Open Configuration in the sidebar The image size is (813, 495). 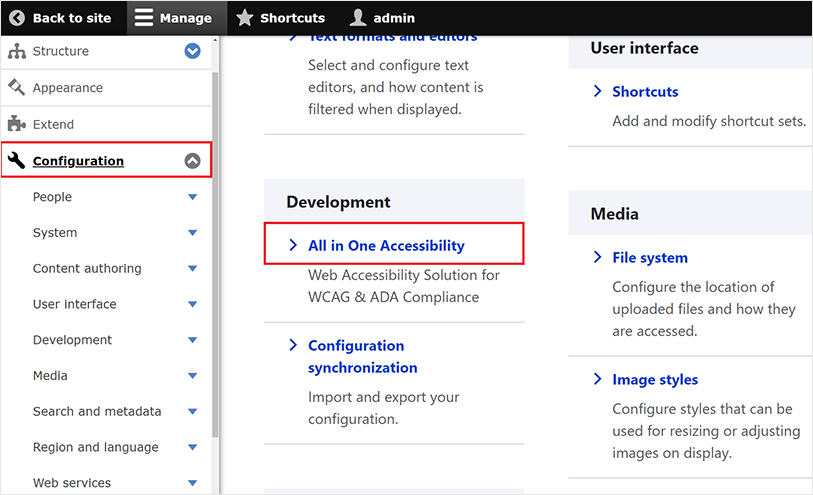point(78,161)
